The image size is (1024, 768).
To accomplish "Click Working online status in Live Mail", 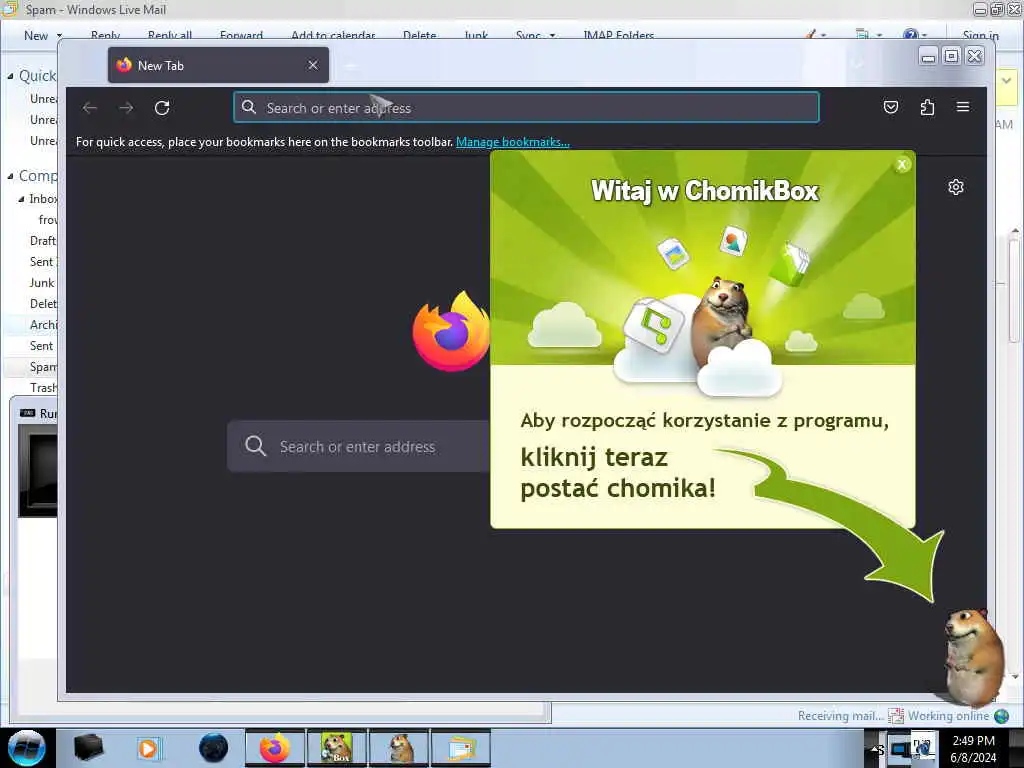I will (x=948, y=716).
